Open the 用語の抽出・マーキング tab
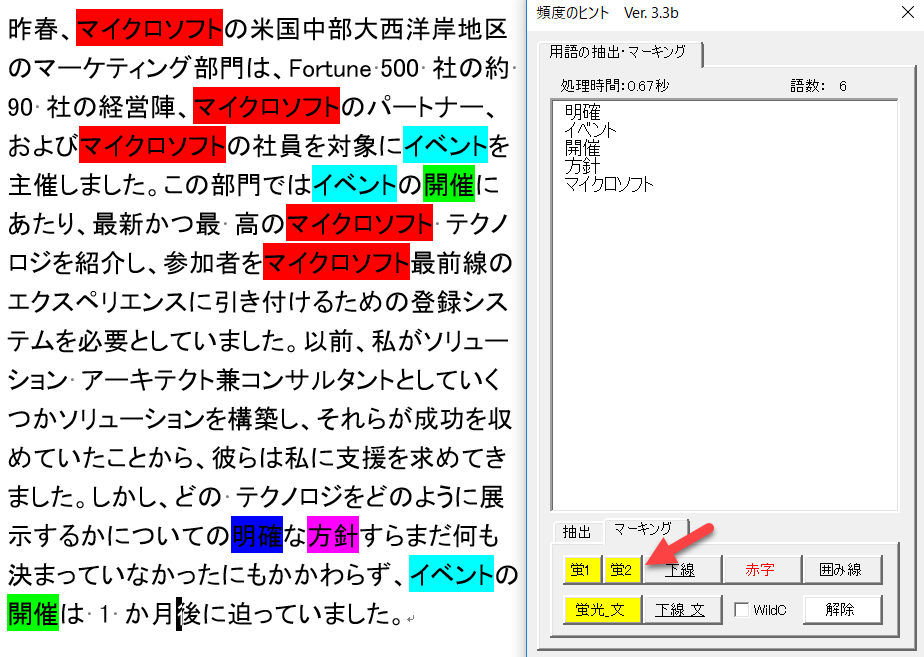 click(x=618, y=51)
